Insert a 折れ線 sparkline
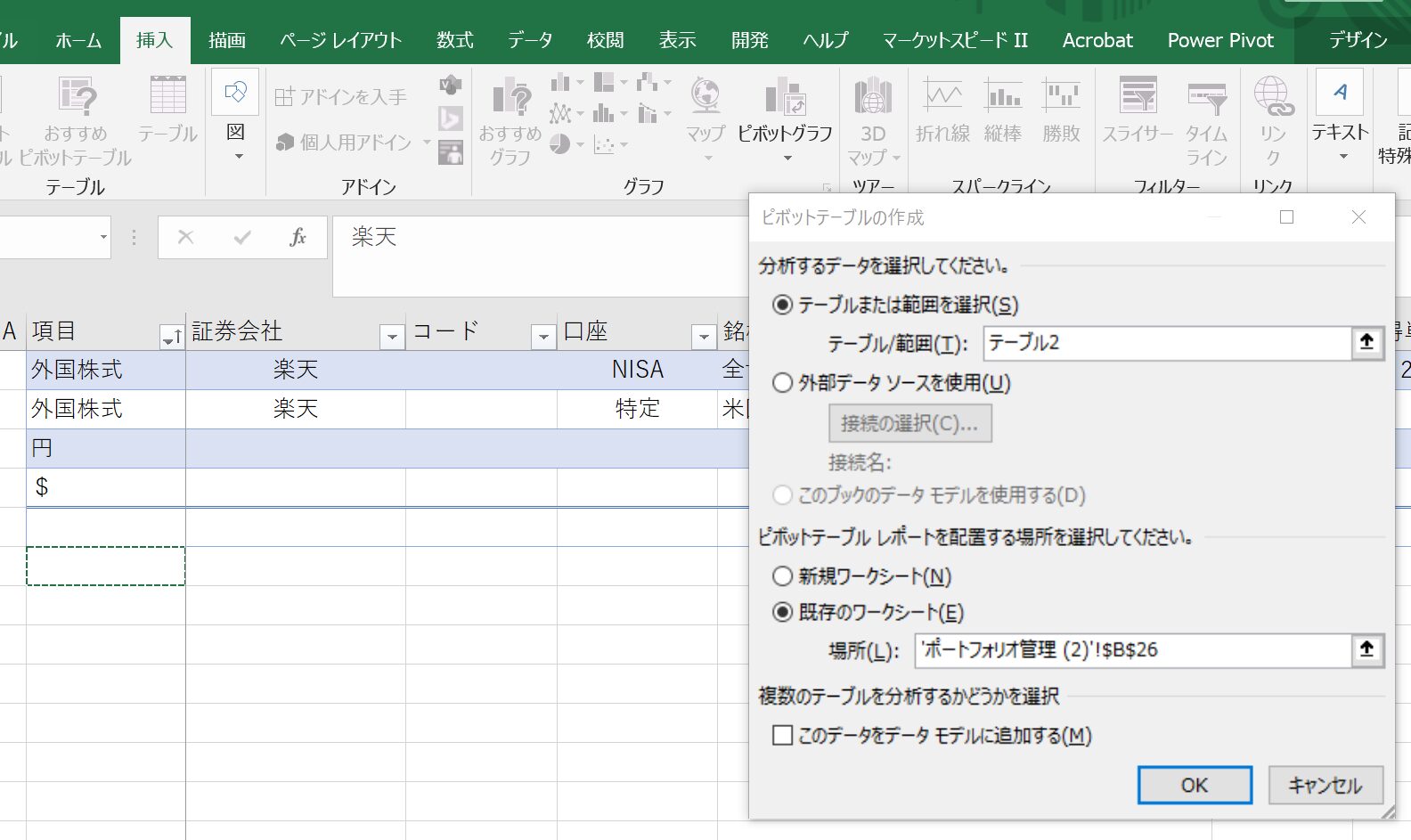 coord(942,110)
